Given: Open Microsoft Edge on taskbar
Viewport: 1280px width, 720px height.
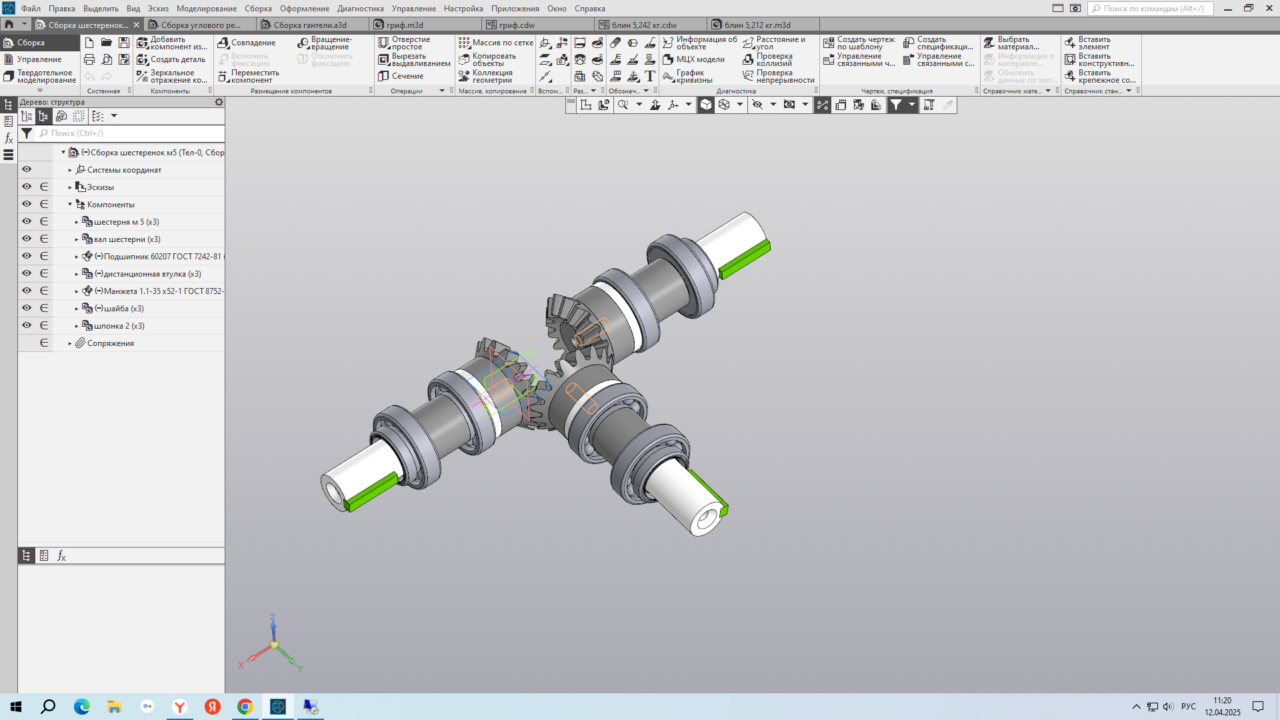Looking at the screenshot, I should click(x=82, y=706).
